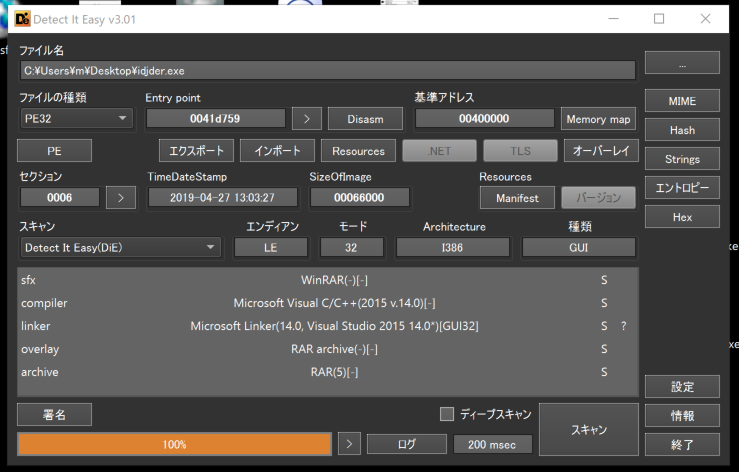The image size is (739, 472).
Task: Open the Resources button in PE row
Action: click(358, 151)
